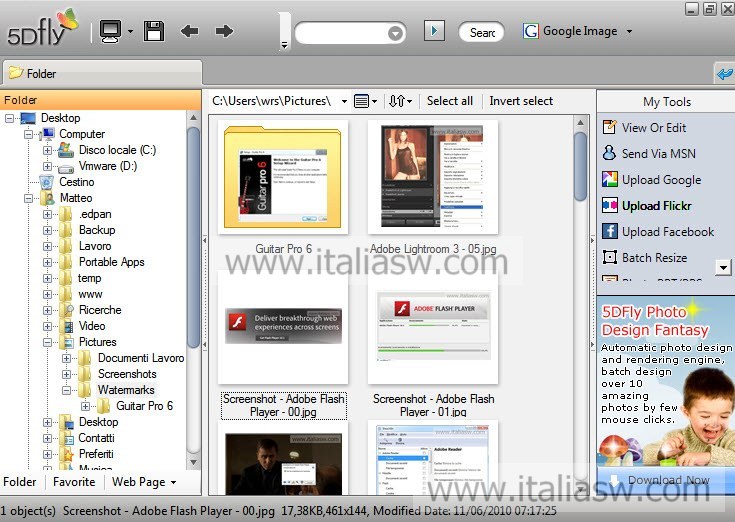Expand My Tools list with down arrow
The width and height of the screenshot is (735, 522).
pyautogui.click(x=723, y=268)
